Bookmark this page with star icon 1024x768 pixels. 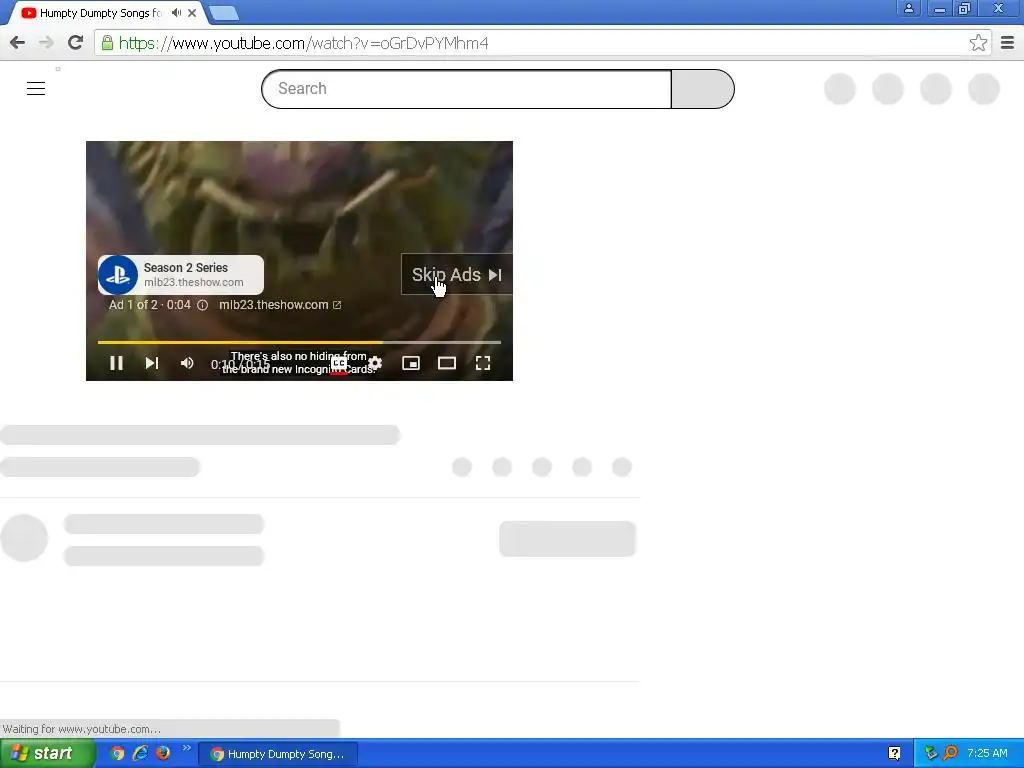coord(978,43)
